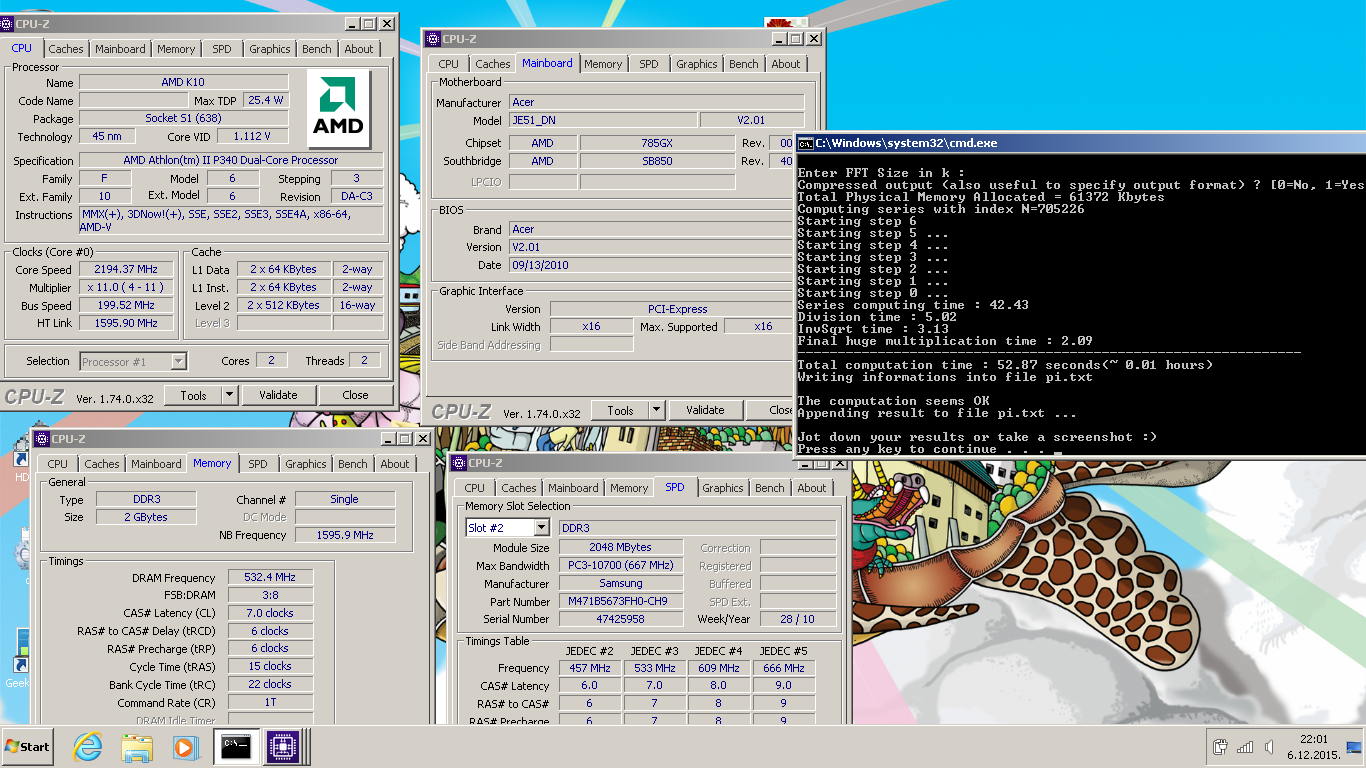1366x768 pixels.
Task: Switch to Caches tab in CPU window
Action: pos(66,49)
